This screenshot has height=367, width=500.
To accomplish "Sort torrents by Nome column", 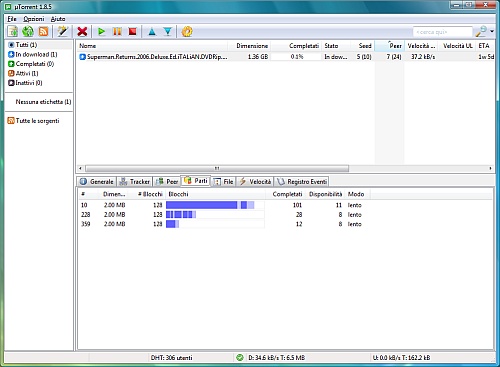I will click(152, 46).
